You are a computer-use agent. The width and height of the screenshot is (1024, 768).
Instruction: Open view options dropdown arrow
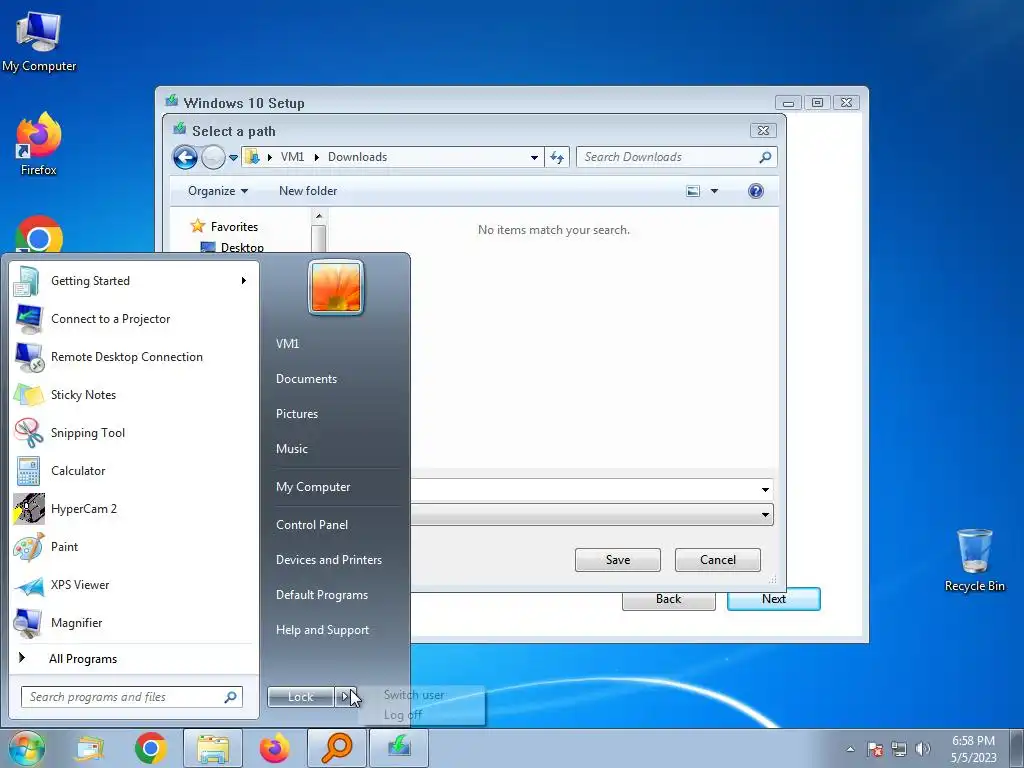coord(714,191)
